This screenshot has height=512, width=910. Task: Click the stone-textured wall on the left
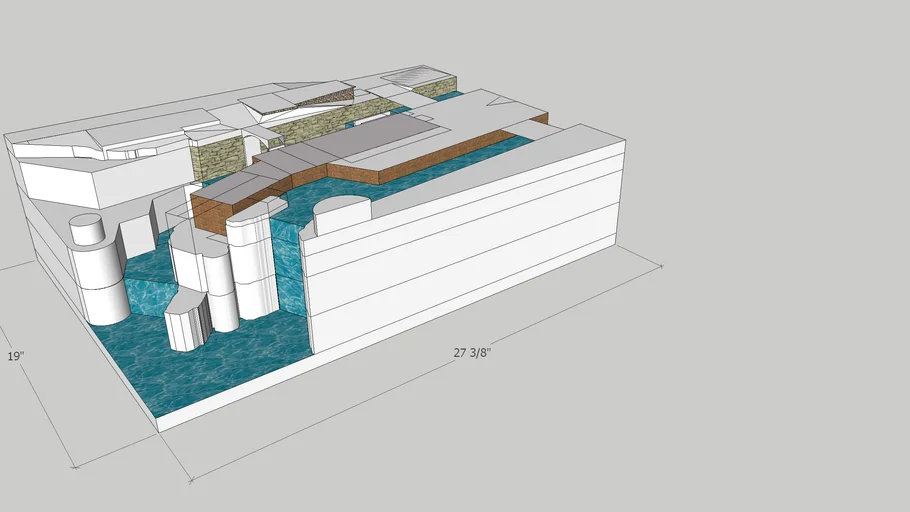[218, 159]
